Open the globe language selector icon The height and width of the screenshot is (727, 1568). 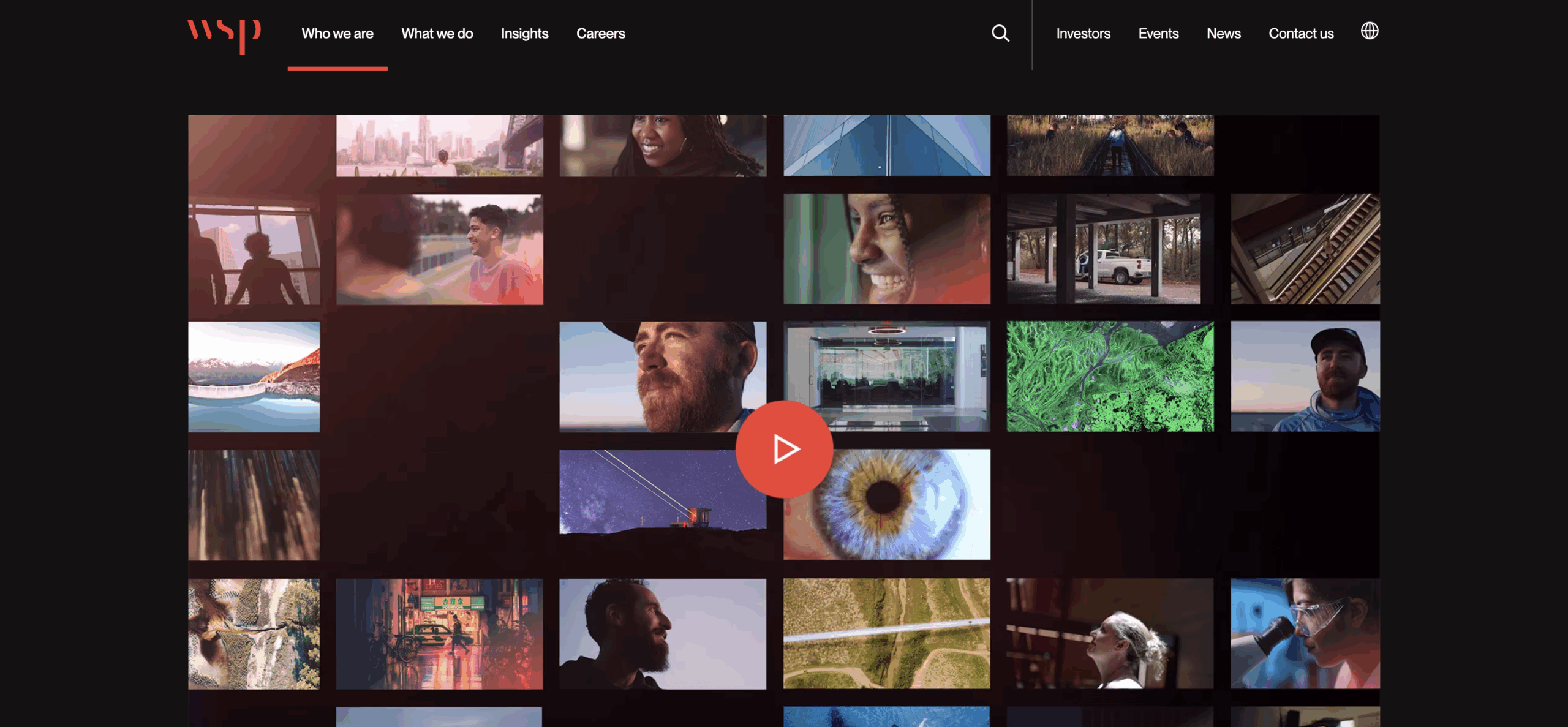point(1370,31)
